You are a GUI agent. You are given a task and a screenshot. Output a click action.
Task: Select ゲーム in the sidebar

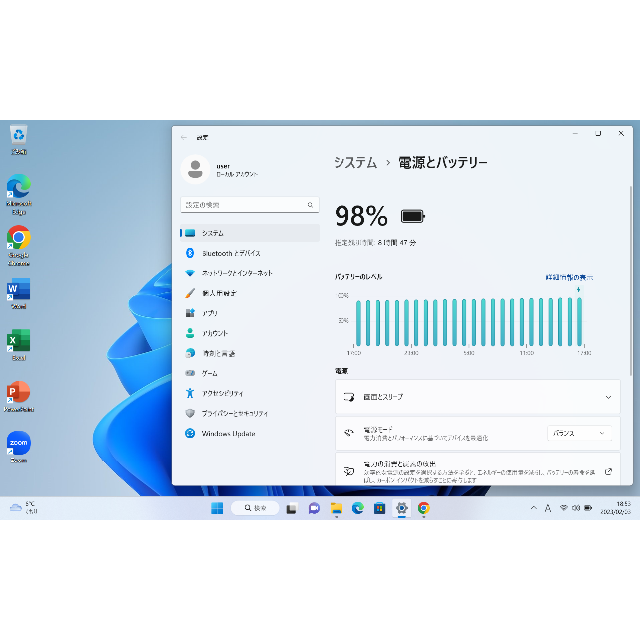[x=250, y=373]
